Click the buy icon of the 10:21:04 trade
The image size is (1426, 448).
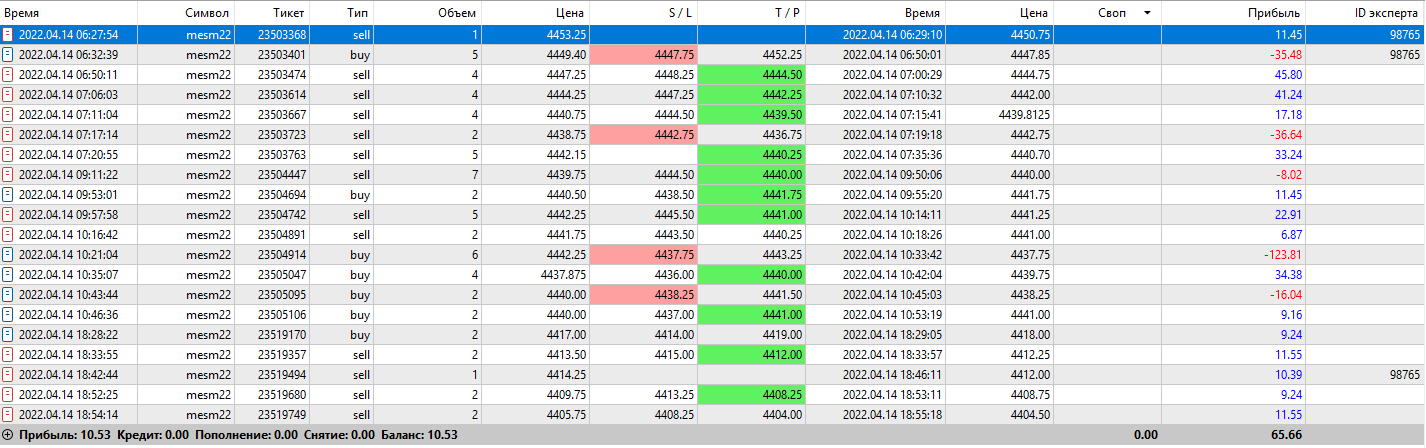point(8,254)
